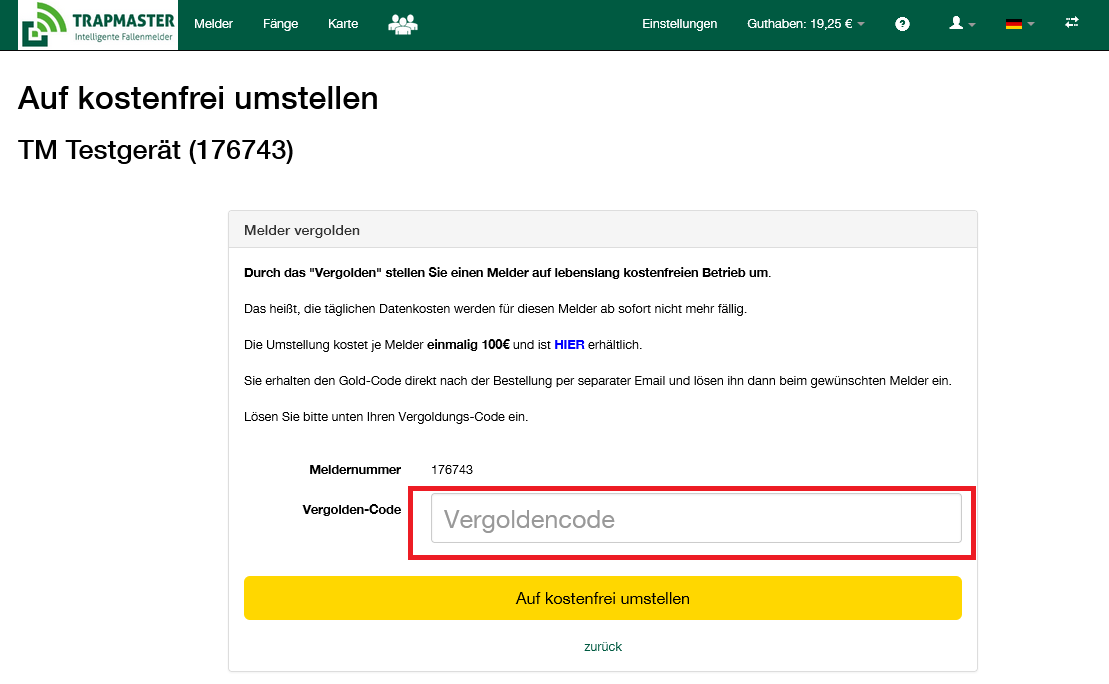Open the user account menu
The image size is (1109, 684).
click(x=961, y=24)
